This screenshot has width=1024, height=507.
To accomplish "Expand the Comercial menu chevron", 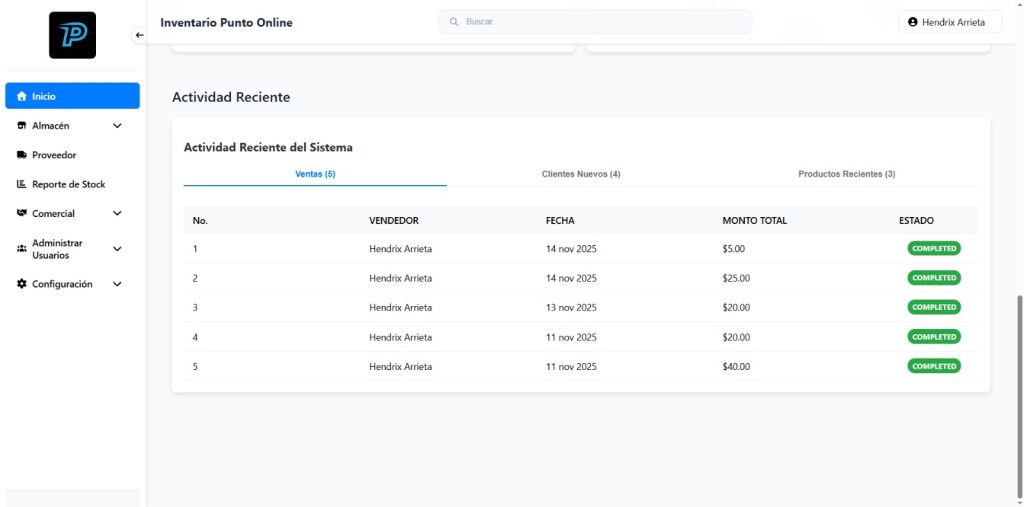I will click(117, 213).
